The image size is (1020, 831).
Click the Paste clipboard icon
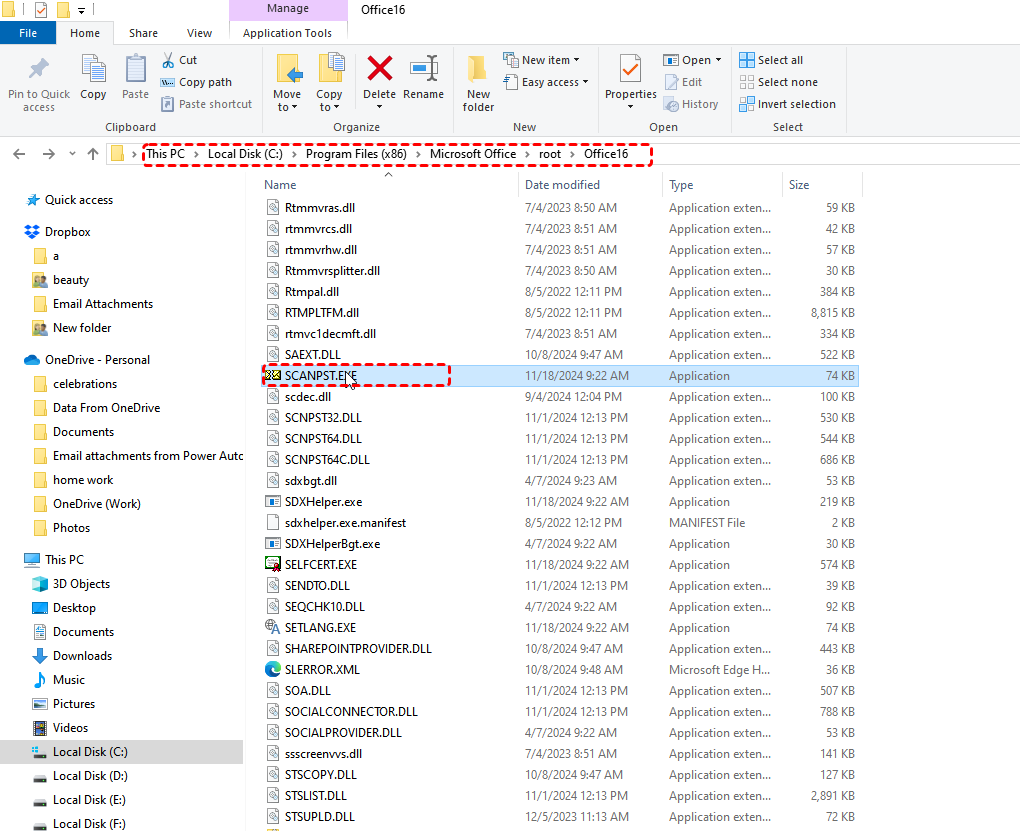click(x=135, y=69)
